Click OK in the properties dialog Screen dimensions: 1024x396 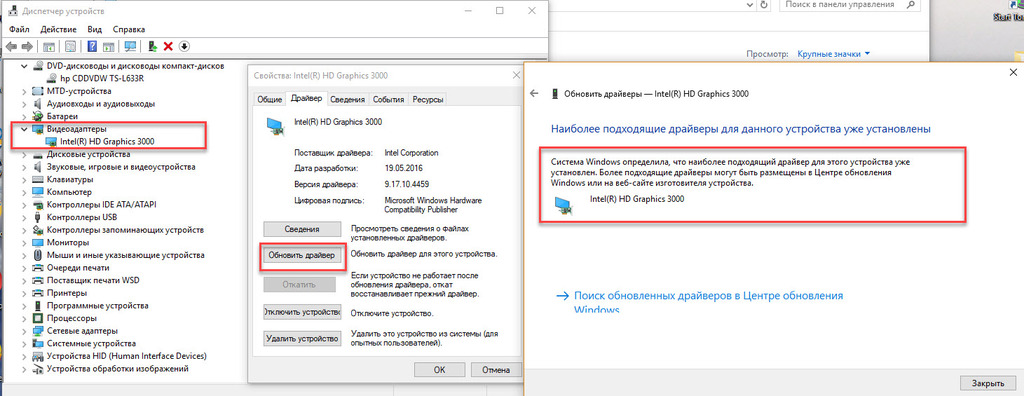440,370
